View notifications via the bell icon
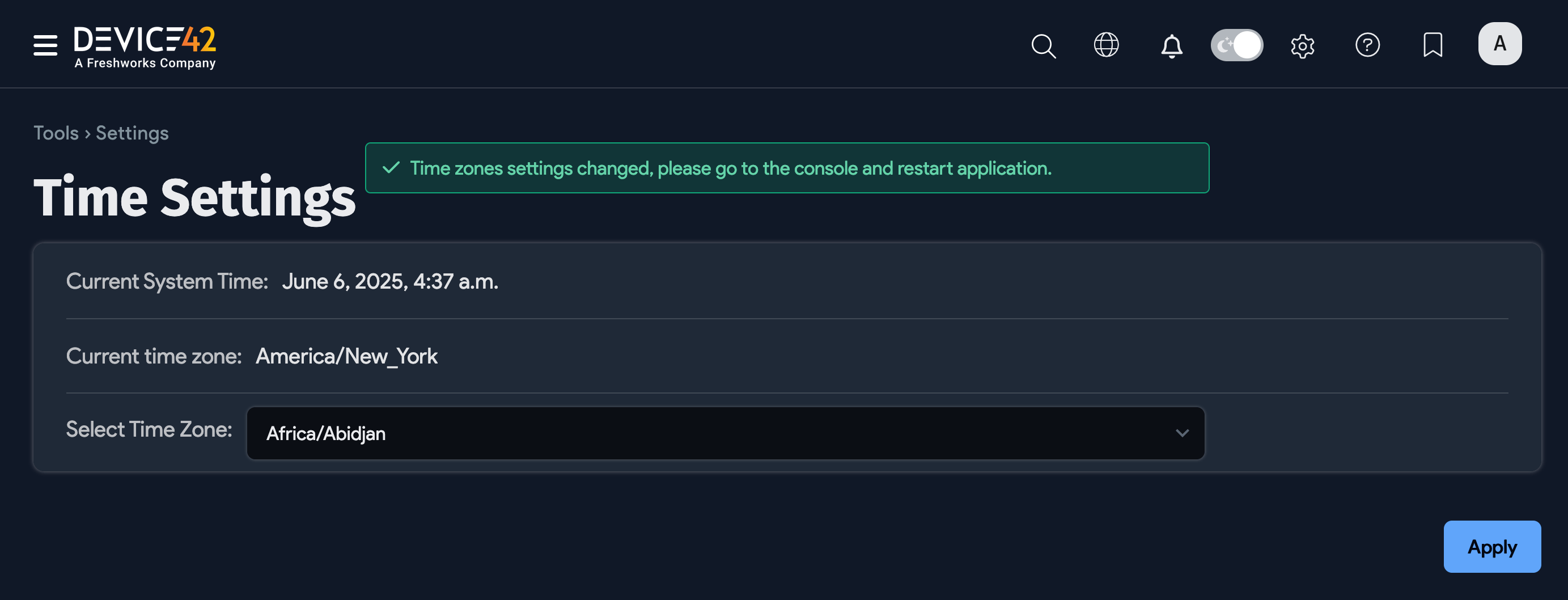The width and height of the screenshot is (1568, 600). tap(1171, 44)
